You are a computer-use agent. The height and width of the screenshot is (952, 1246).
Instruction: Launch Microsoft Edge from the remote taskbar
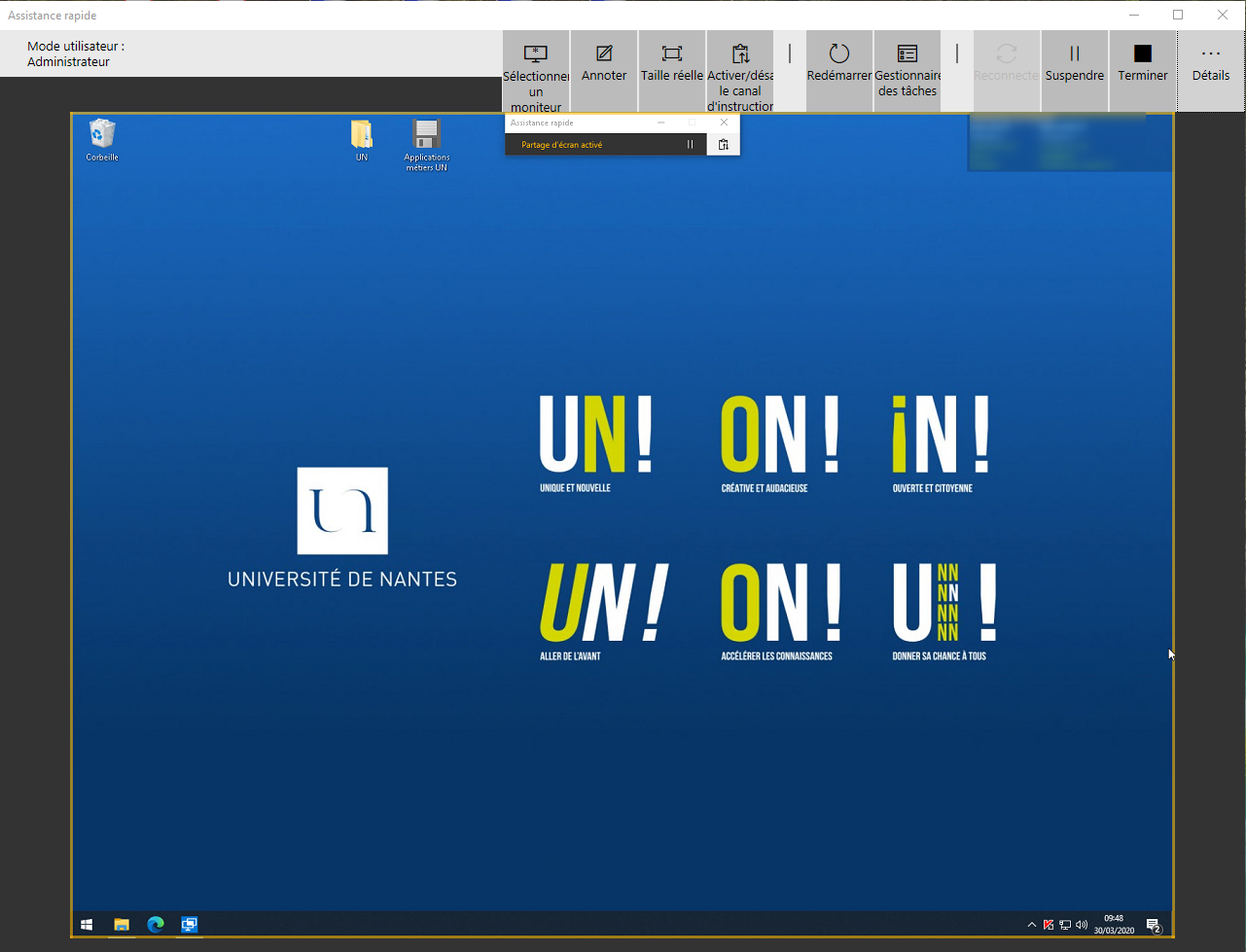pyautogui.click(x=156, y=925)
